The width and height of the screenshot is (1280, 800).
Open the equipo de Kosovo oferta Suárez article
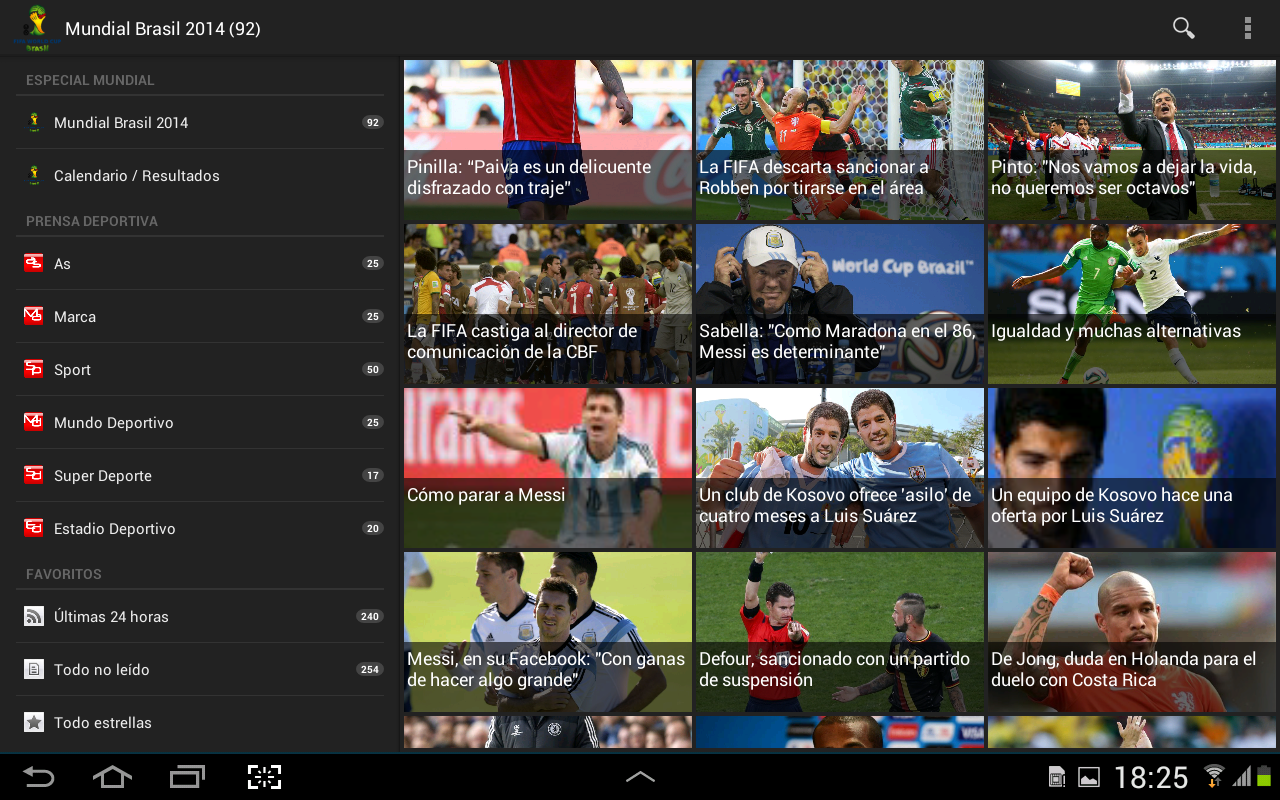coord(1132,468)
